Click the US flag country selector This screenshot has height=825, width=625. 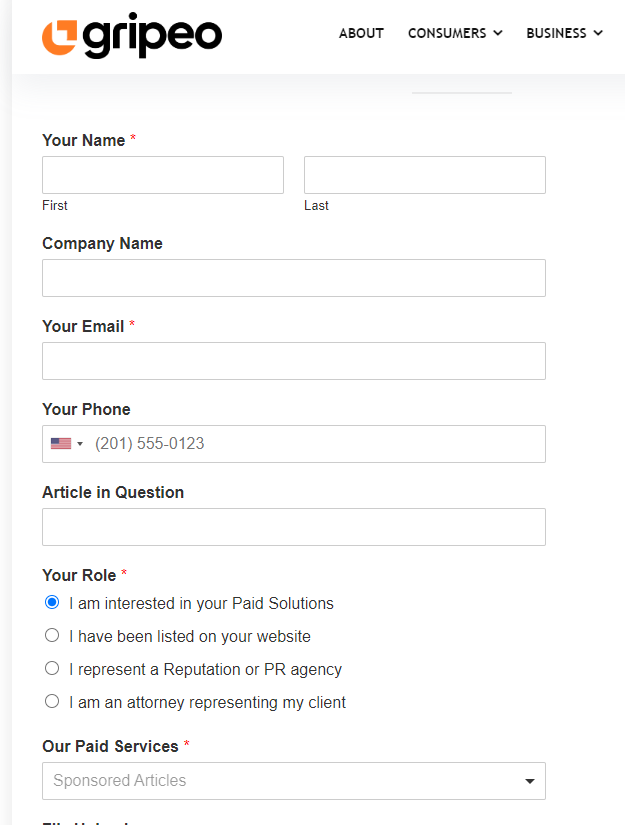61,444
